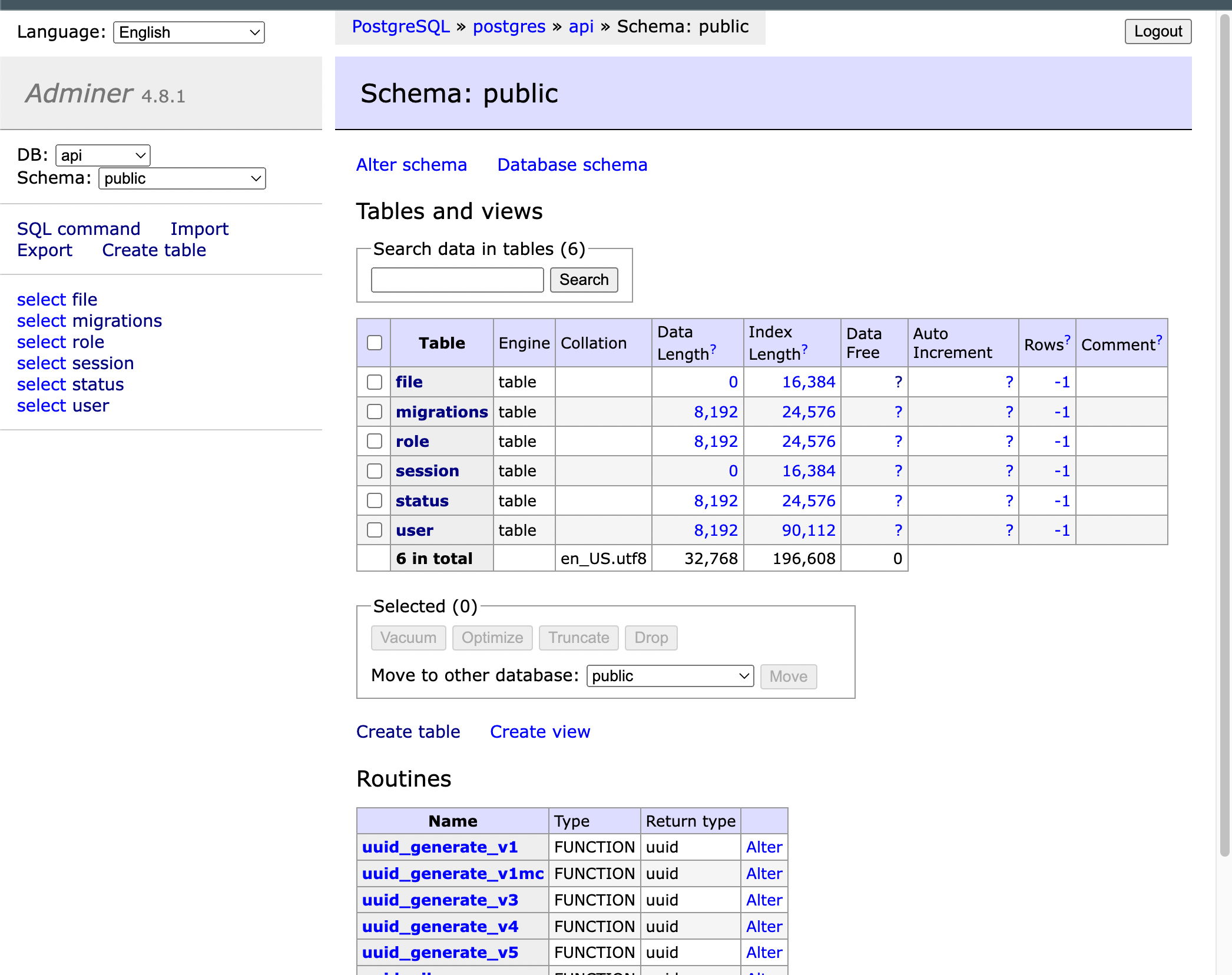Open the Schema dropdown in sidebar
This screenshot has width=1232, height=975.
tap(182, 178)
